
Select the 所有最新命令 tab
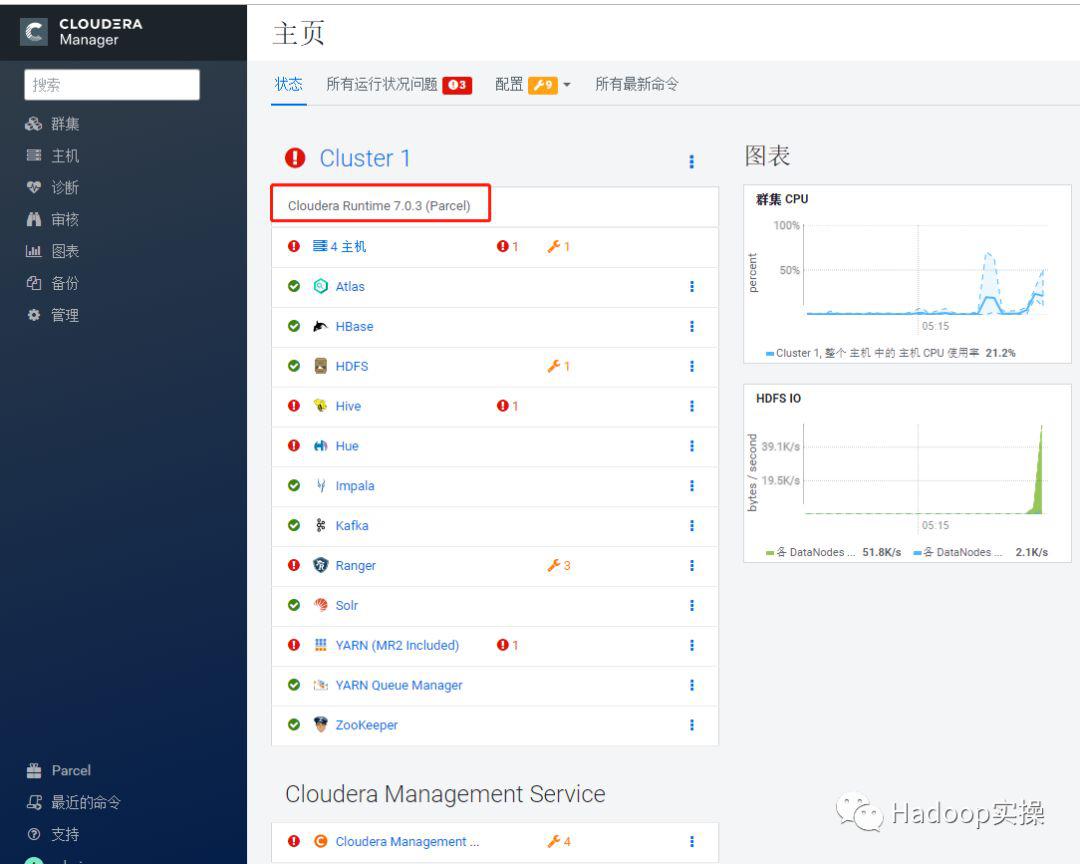[x=636, y=84]
